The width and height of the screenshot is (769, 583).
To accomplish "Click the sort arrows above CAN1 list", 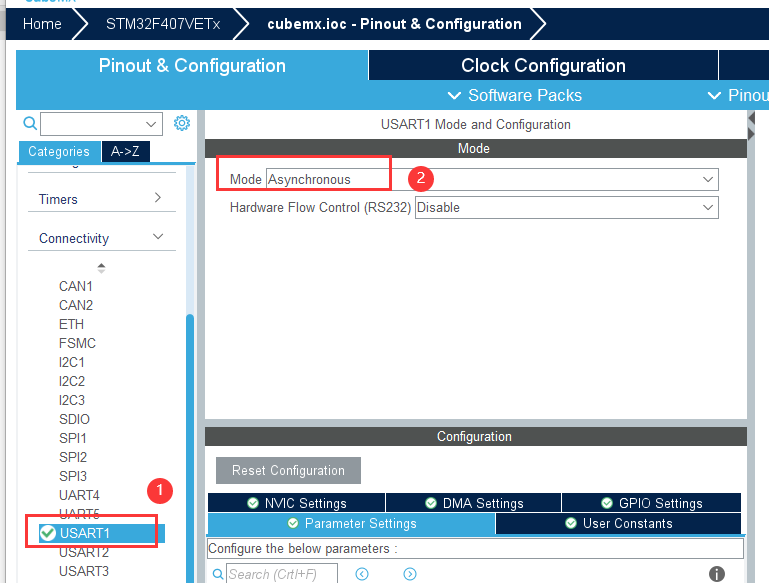I will click(x=101, y=268).
